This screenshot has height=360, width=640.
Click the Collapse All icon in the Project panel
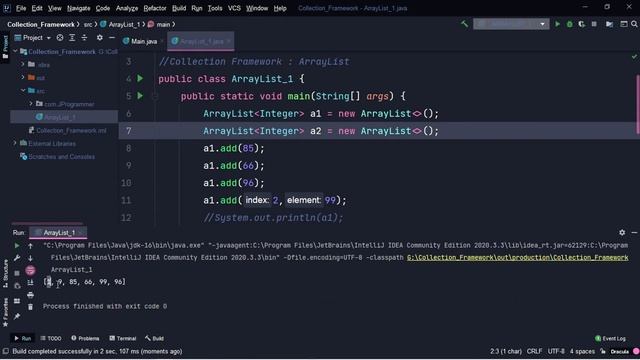[84, 38]
